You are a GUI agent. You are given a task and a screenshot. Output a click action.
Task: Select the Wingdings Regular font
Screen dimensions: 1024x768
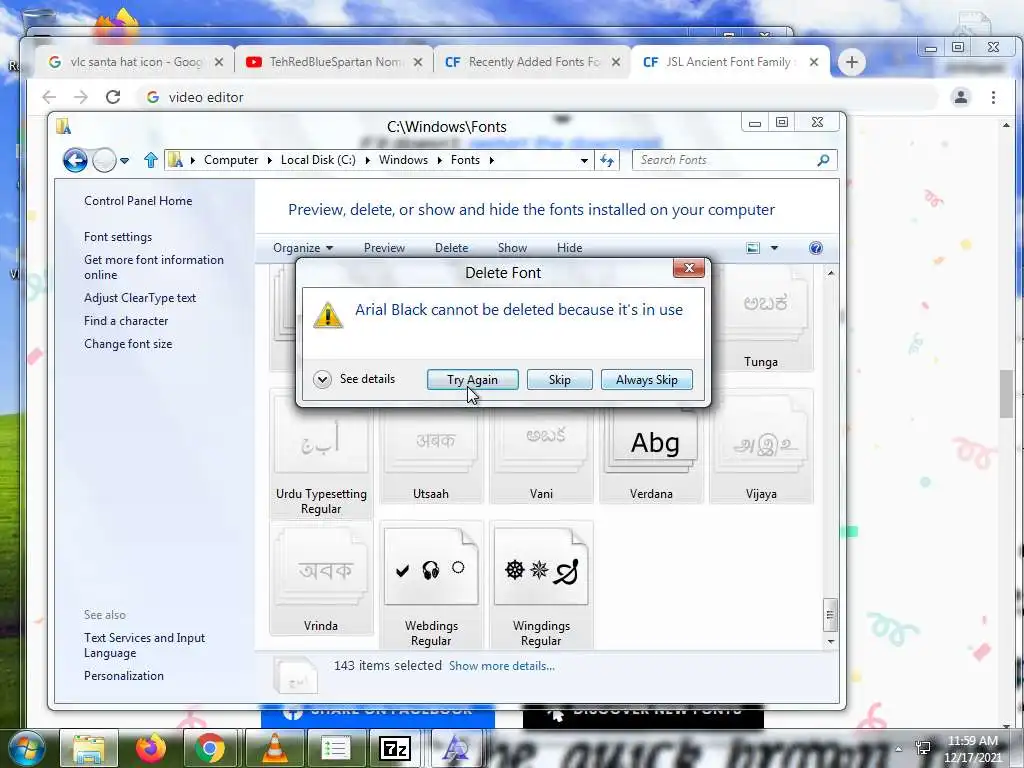pyautogui.click(x=541, y=584)
